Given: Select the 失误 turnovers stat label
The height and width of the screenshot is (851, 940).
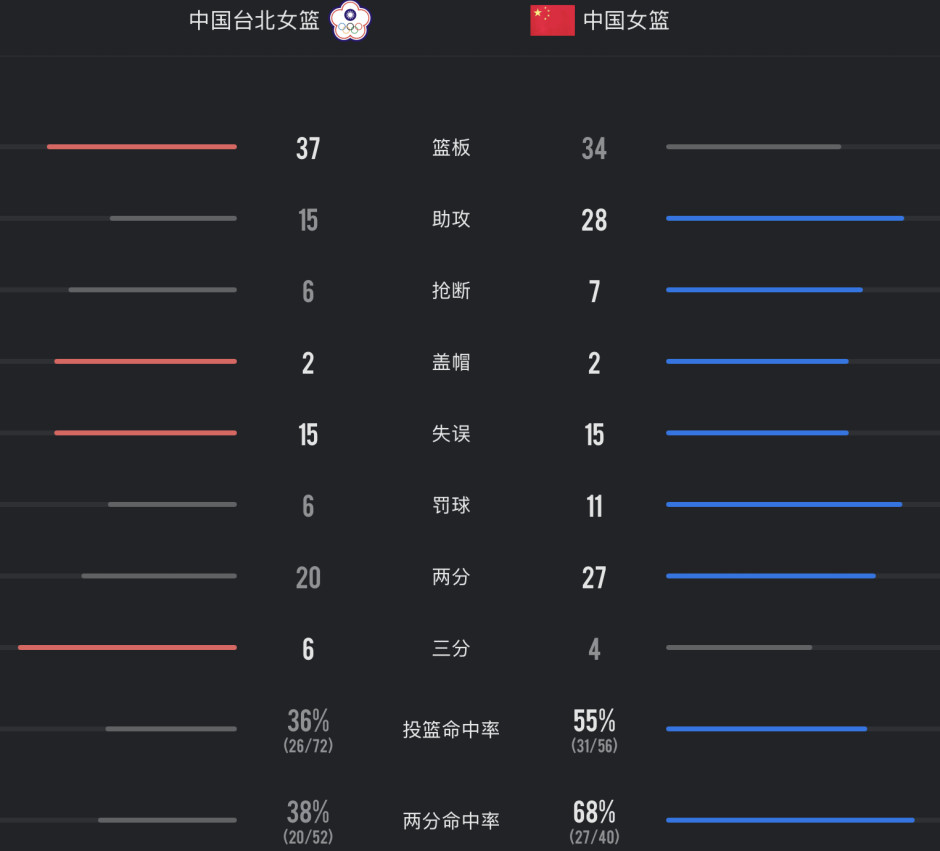Looking at the screenshot, I should [451, 433].
